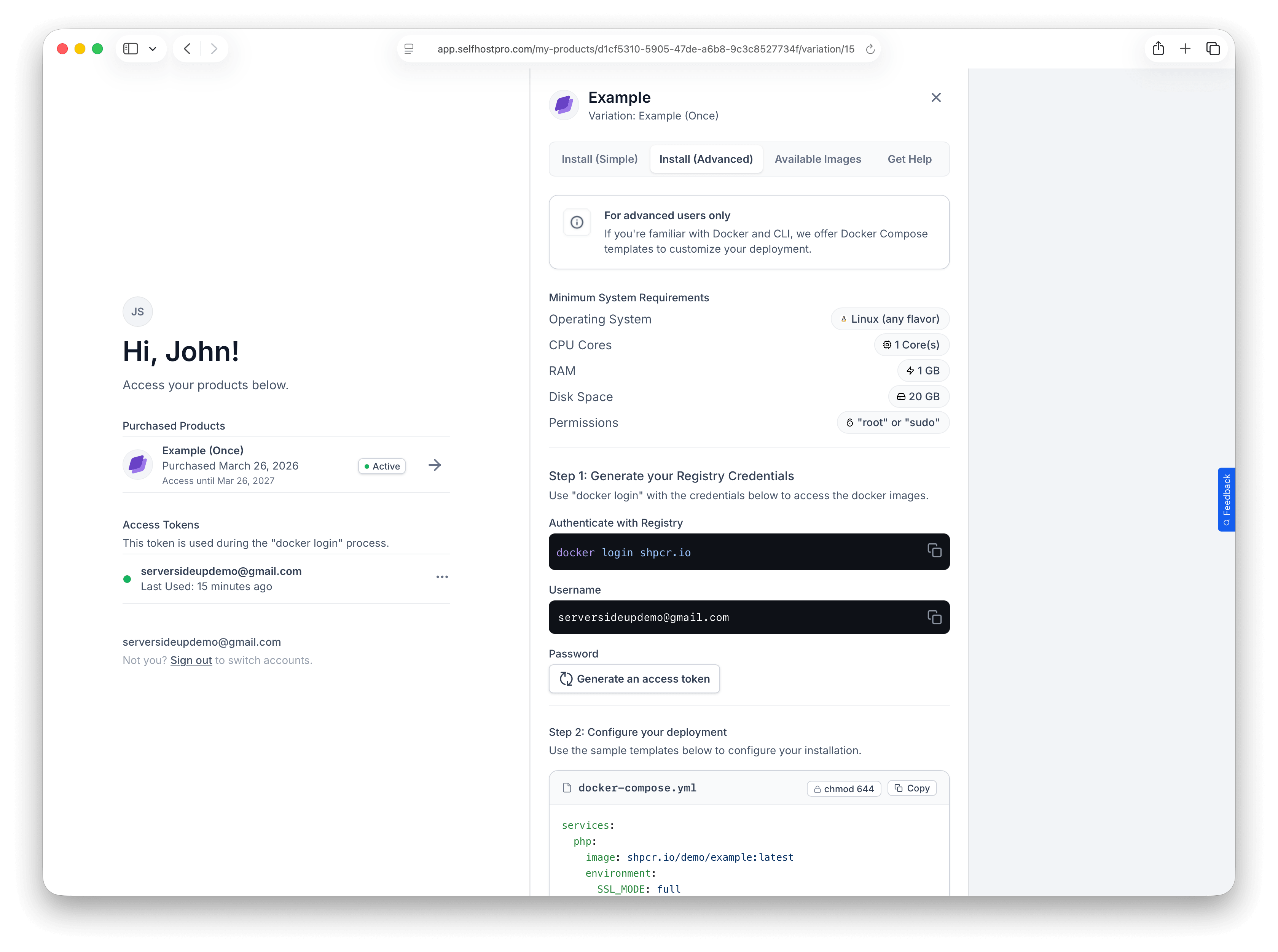Open options for serversideupdemo access token

point(442,577)
